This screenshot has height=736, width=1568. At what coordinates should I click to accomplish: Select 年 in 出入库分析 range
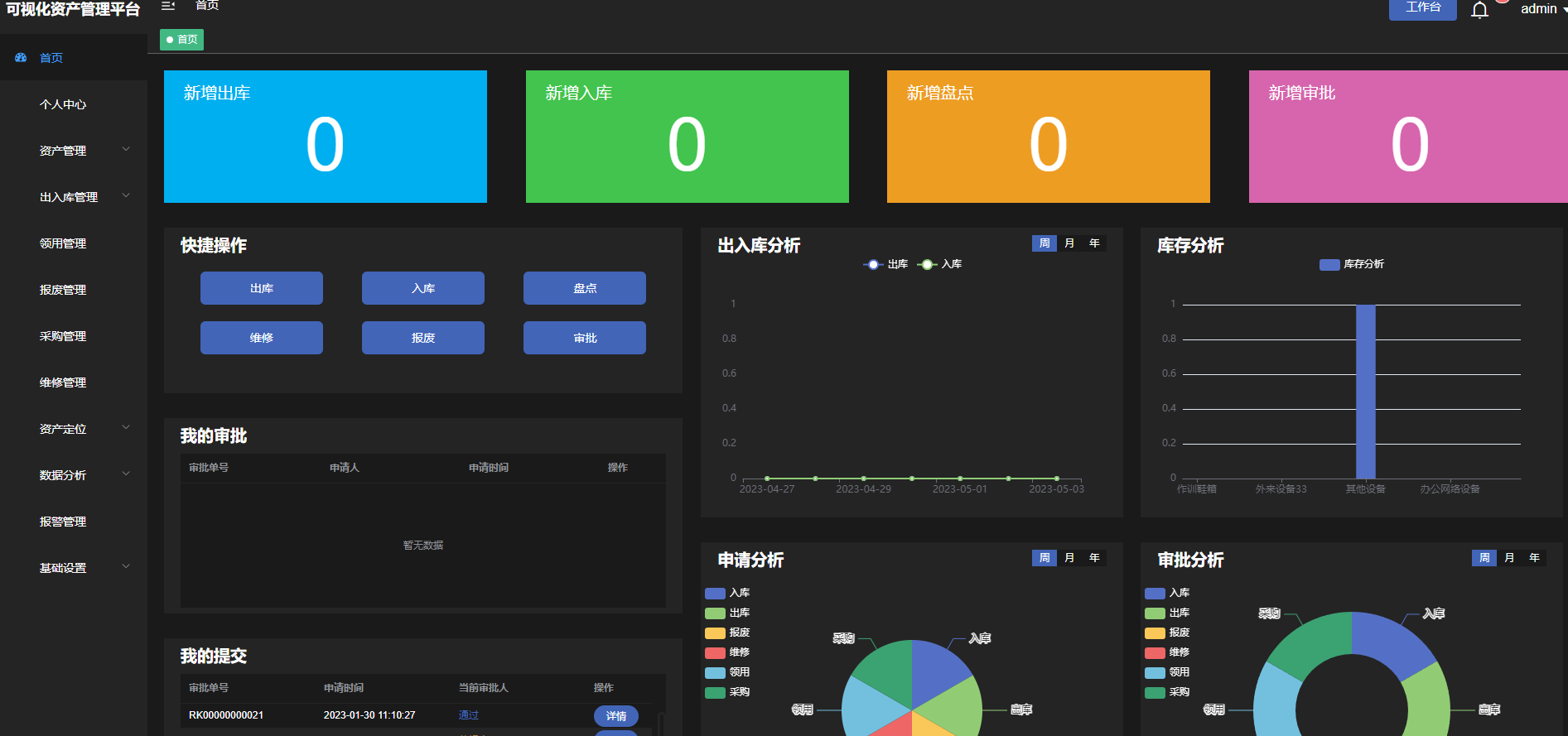tap(1094, 243)
